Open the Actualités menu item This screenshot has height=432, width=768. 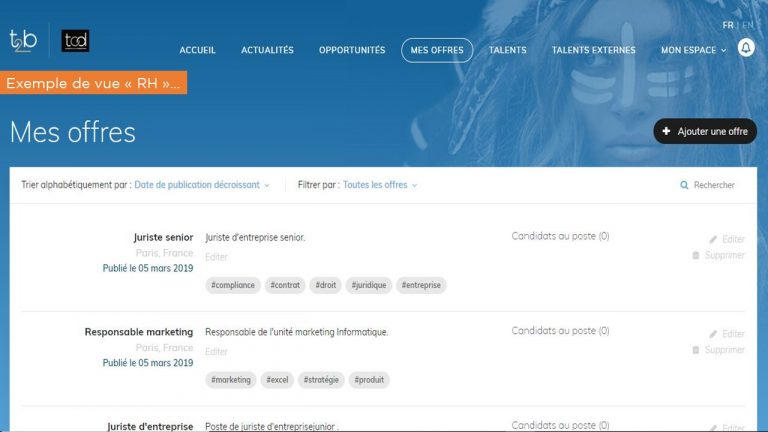pos(267,50)
